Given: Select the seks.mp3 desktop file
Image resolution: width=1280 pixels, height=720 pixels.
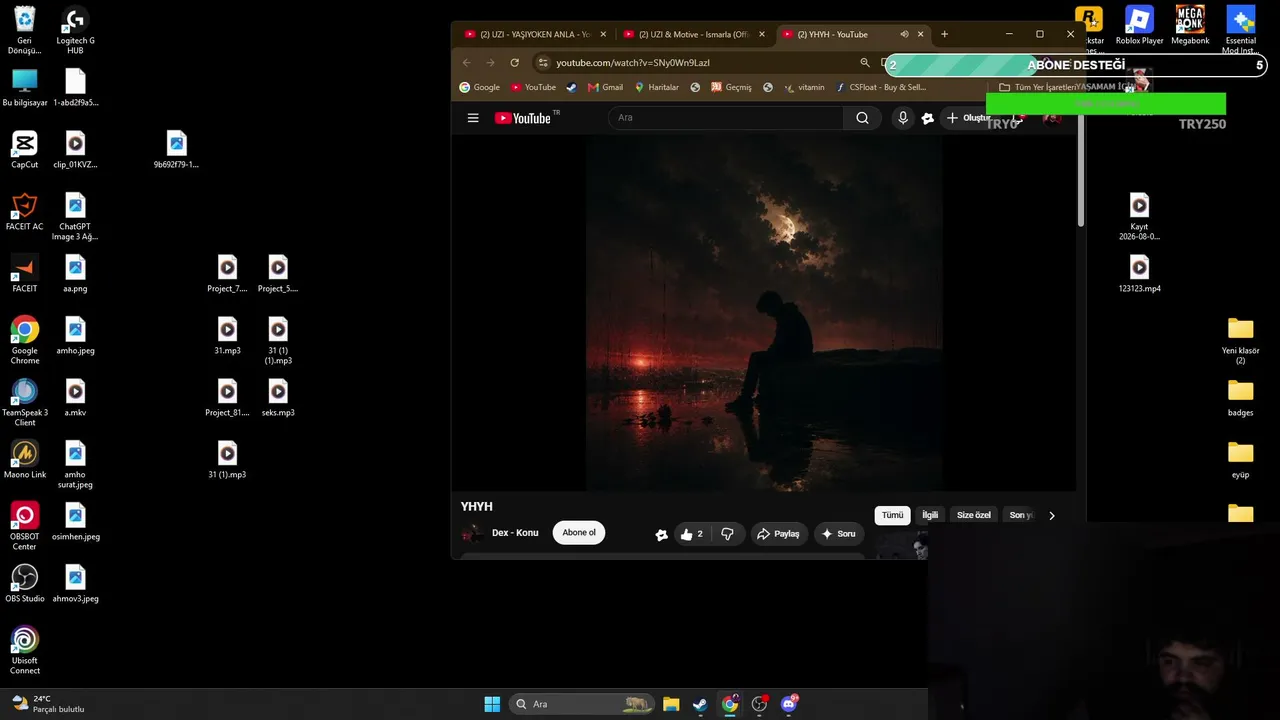Looking at the screenshot, I should [278, 398].
